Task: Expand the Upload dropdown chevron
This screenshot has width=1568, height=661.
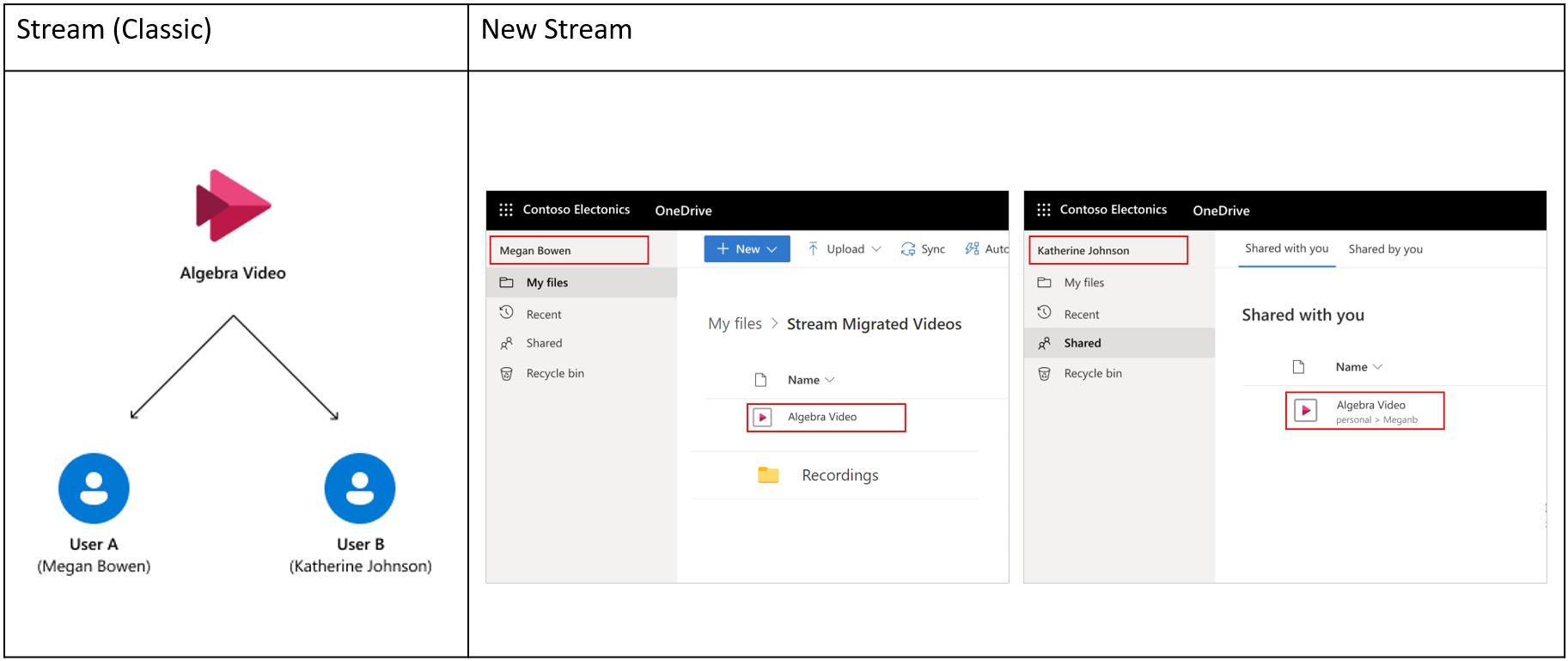Action: [876, 248]
